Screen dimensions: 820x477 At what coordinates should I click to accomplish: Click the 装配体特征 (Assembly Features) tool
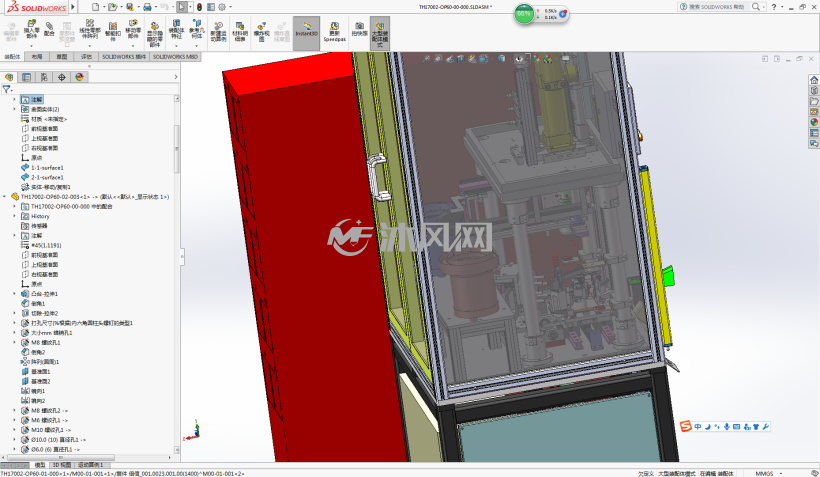tap(176, 29)
